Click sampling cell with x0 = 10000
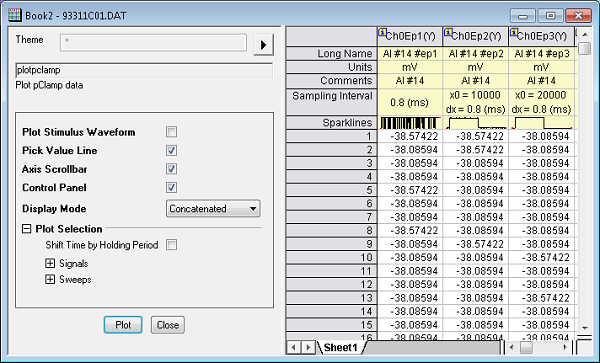Viewport: 600px width, 363px height. click(x=476, y=102)
